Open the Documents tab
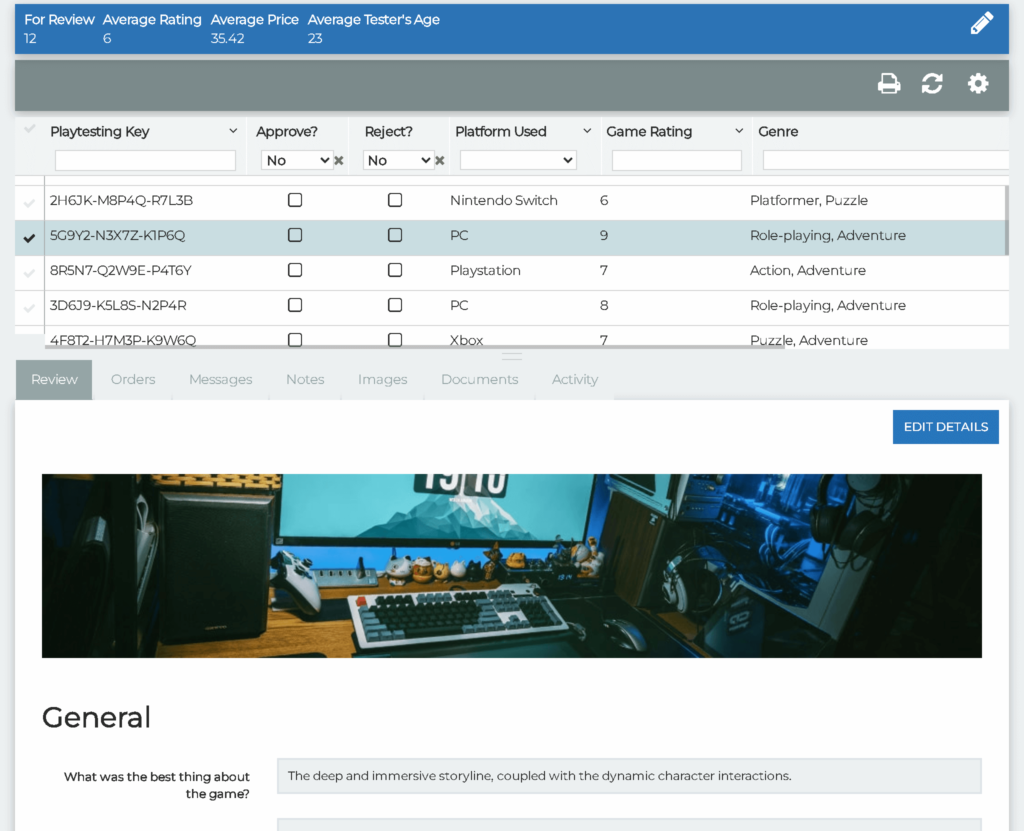The image size is (1024, 831). [x=479, y=380]
